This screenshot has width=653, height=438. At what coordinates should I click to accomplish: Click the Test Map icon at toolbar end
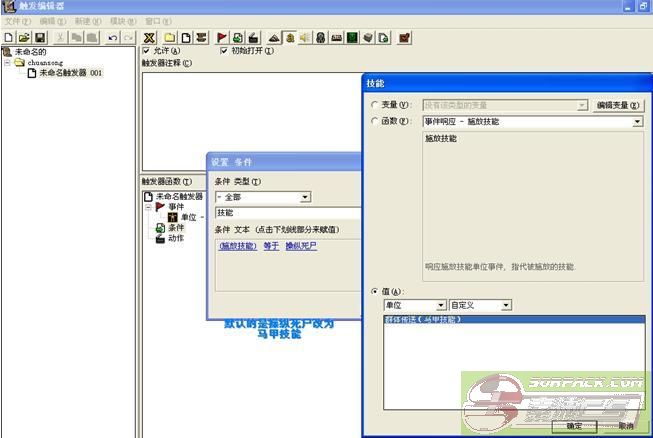[404, 38]
